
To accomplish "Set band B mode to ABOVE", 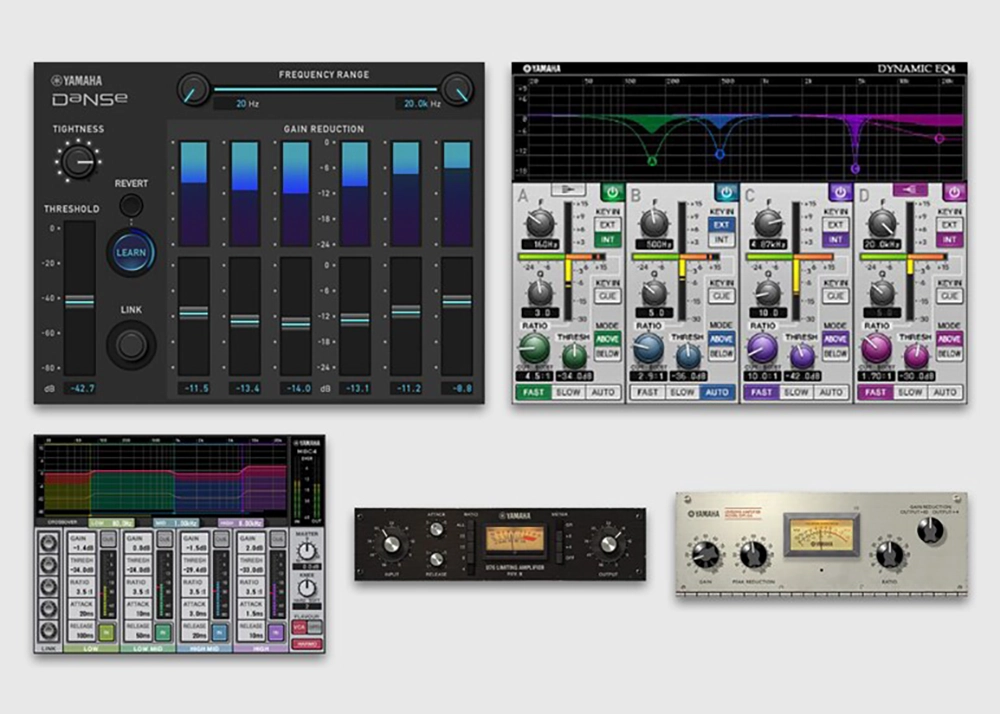I will (x=721, y=339).
